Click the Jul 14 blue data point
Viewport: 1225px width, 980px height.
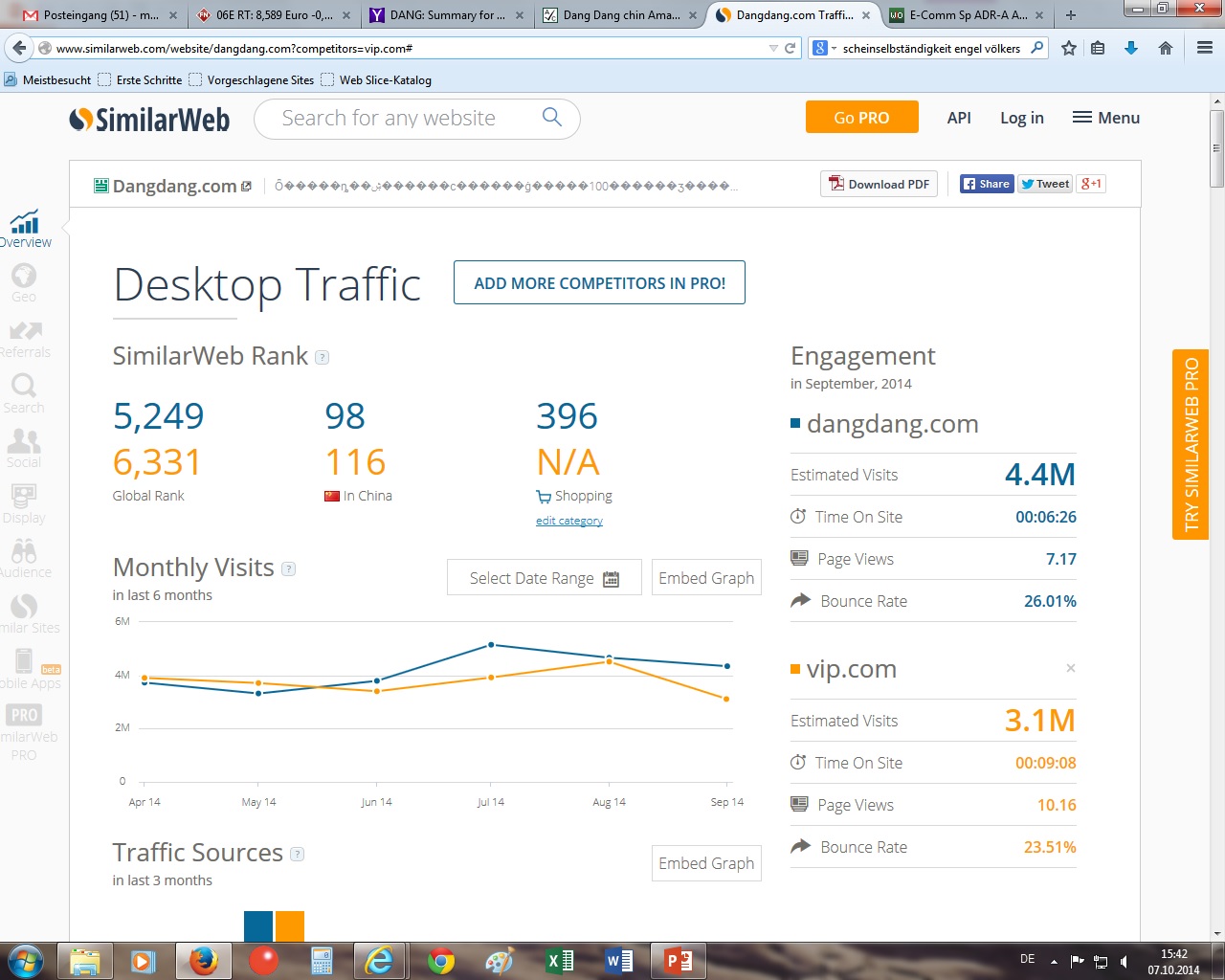click(491, 645)
